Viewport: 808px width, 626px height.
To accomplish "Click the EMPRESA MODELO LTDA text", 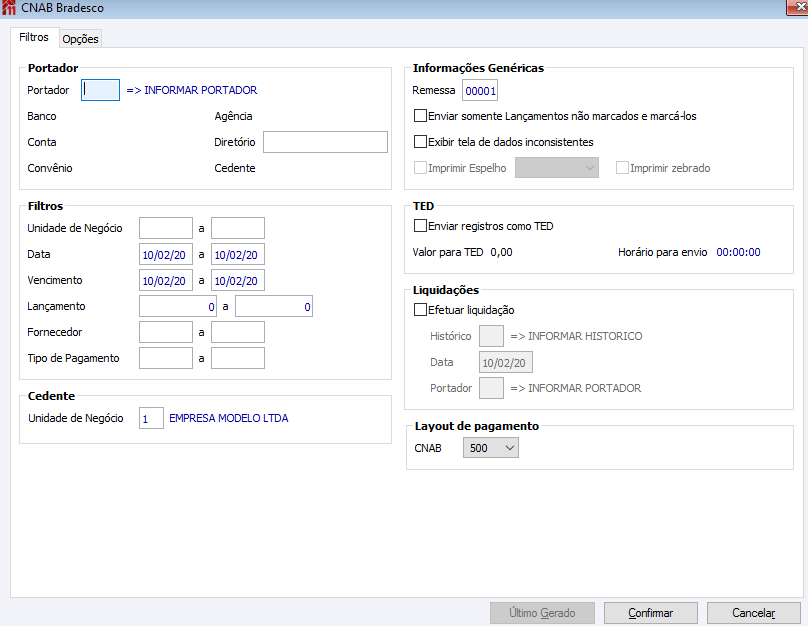I will [x=229, y=418].
